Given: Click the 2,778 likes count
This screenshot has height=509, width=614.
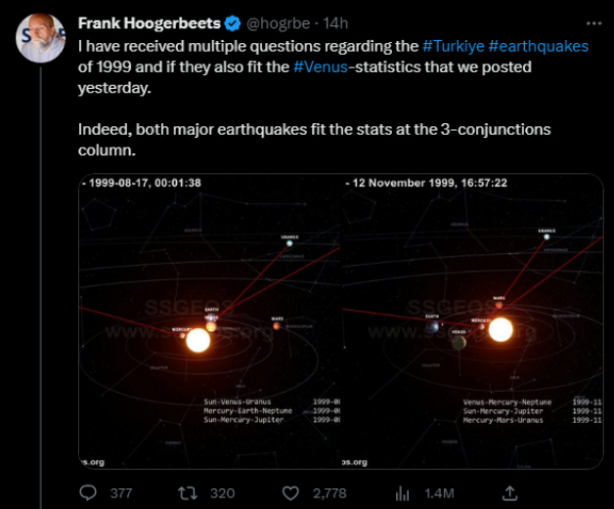Looking at the screenshot, I should [x=329, y=493].
